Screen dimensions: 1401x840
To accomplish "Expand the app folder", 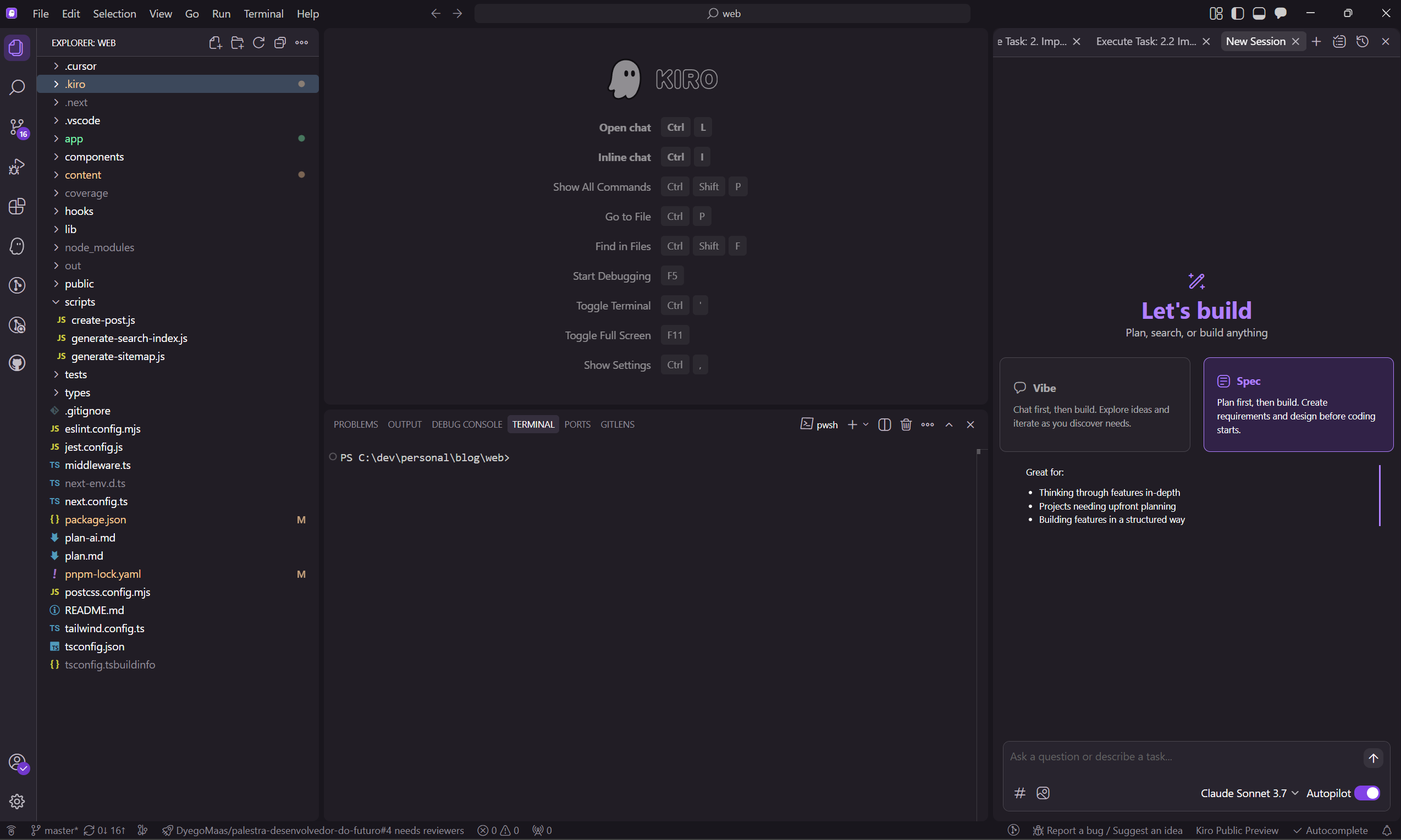I will tap(178, 138).
